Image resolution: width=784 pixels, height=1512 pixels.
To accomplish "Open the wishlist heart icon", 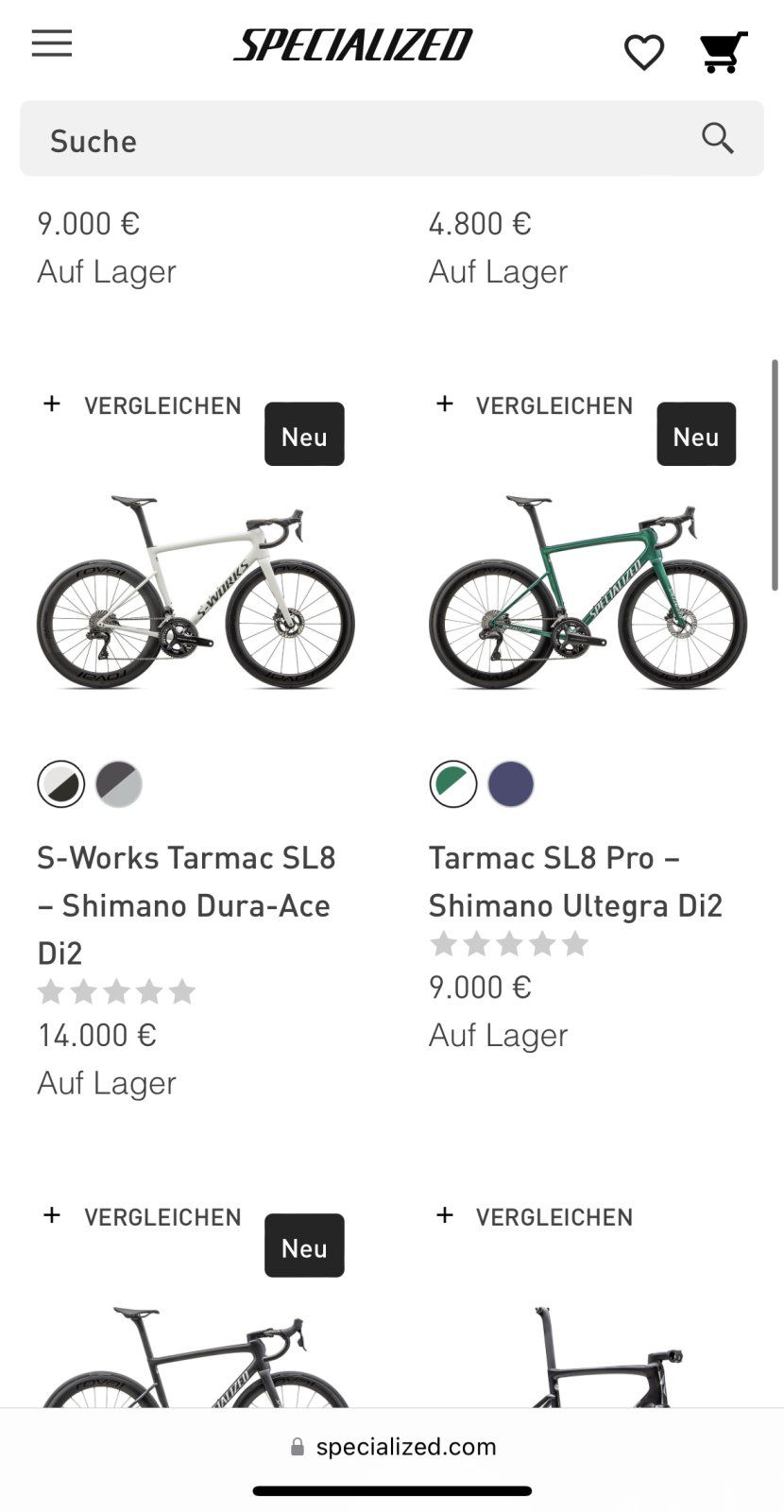I will pos(644,52).
